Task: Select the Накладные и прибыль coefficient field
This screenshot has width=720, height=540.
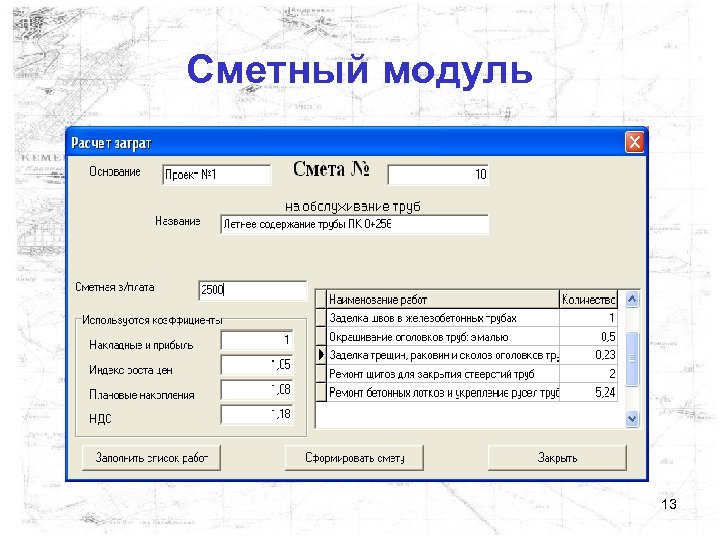Action: pos(257,340)
